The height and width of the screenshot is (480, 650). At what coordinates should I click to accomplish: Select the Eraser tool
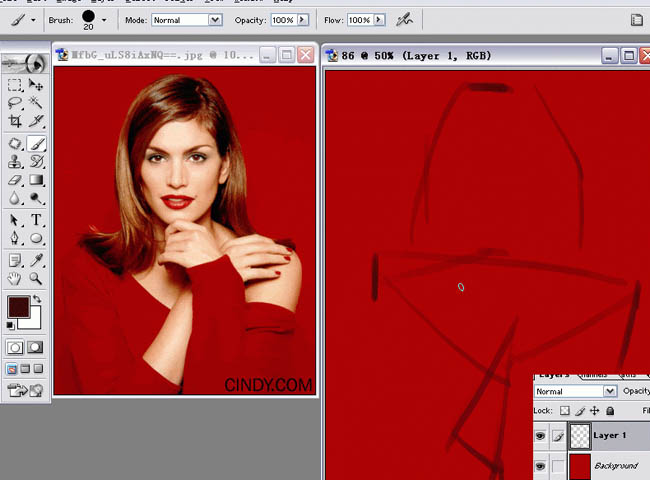coord(15,180)
